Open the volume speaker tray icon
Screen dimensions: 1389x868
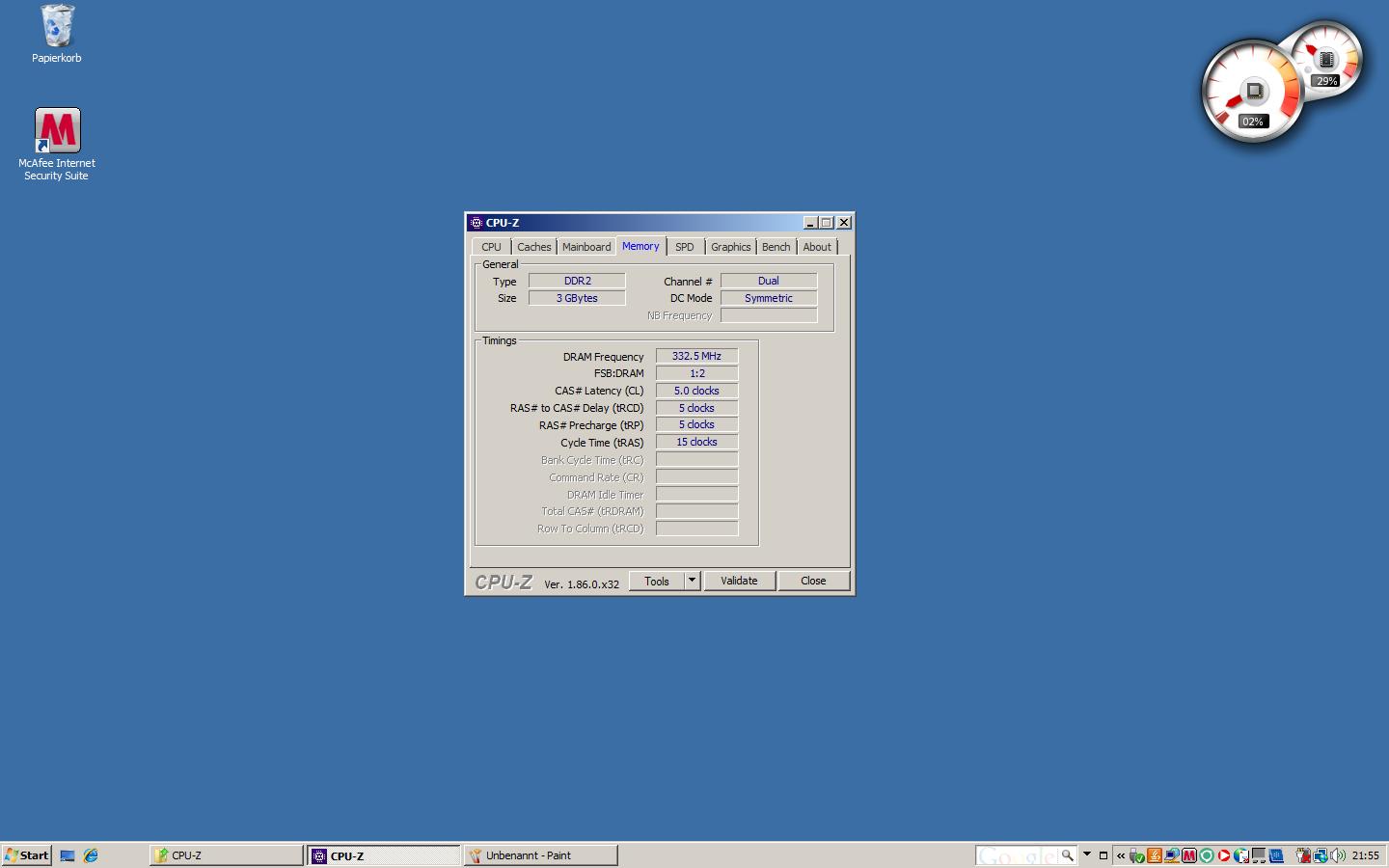click(1337, 855)
